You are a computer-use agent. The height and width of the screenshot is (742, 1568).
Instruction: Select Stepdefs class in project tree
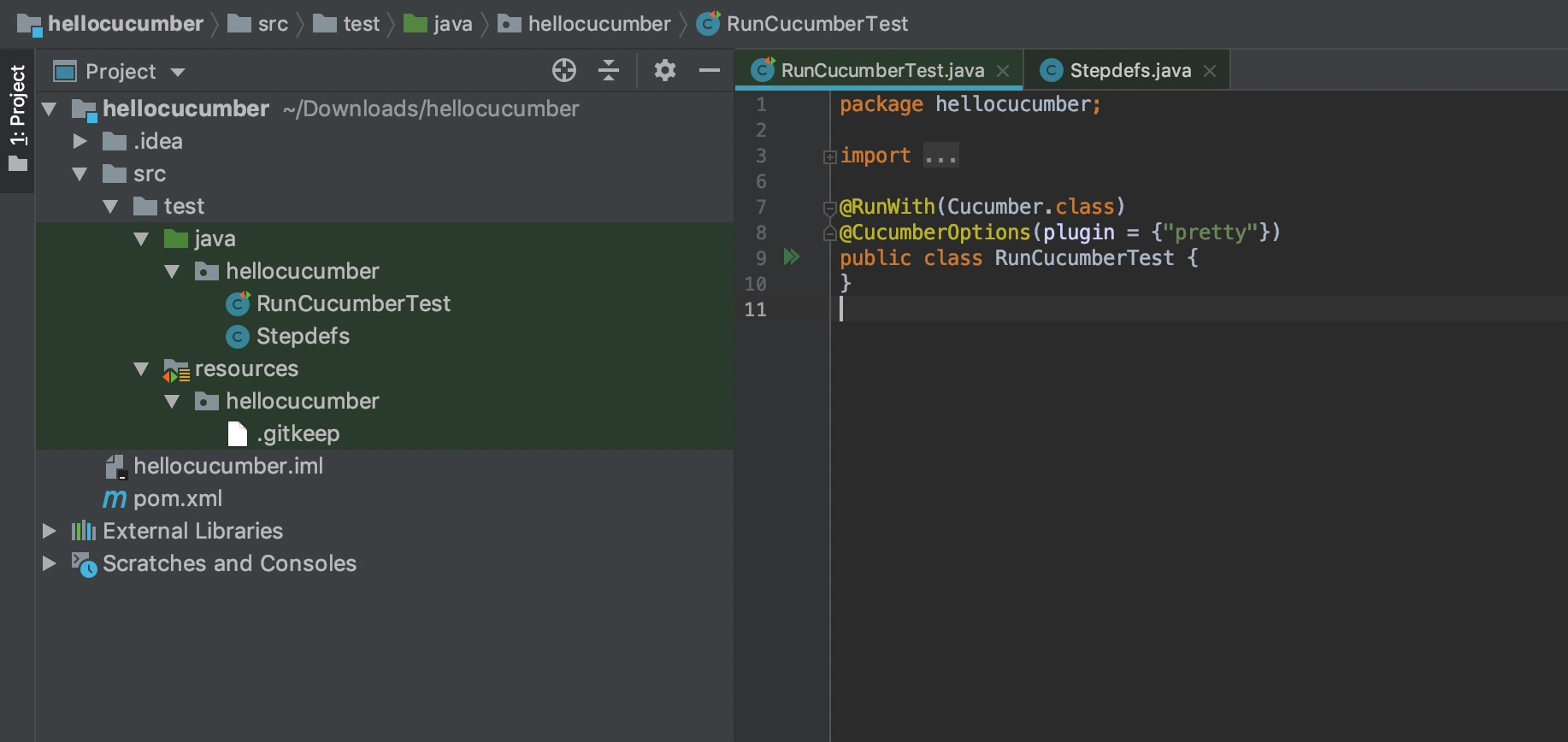click(303, 337)
